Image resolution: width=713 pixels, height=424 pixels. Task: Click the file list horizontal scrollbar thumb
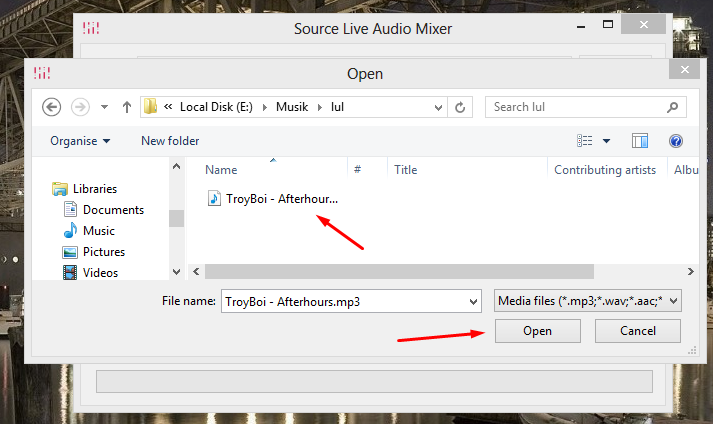[399, 272]
